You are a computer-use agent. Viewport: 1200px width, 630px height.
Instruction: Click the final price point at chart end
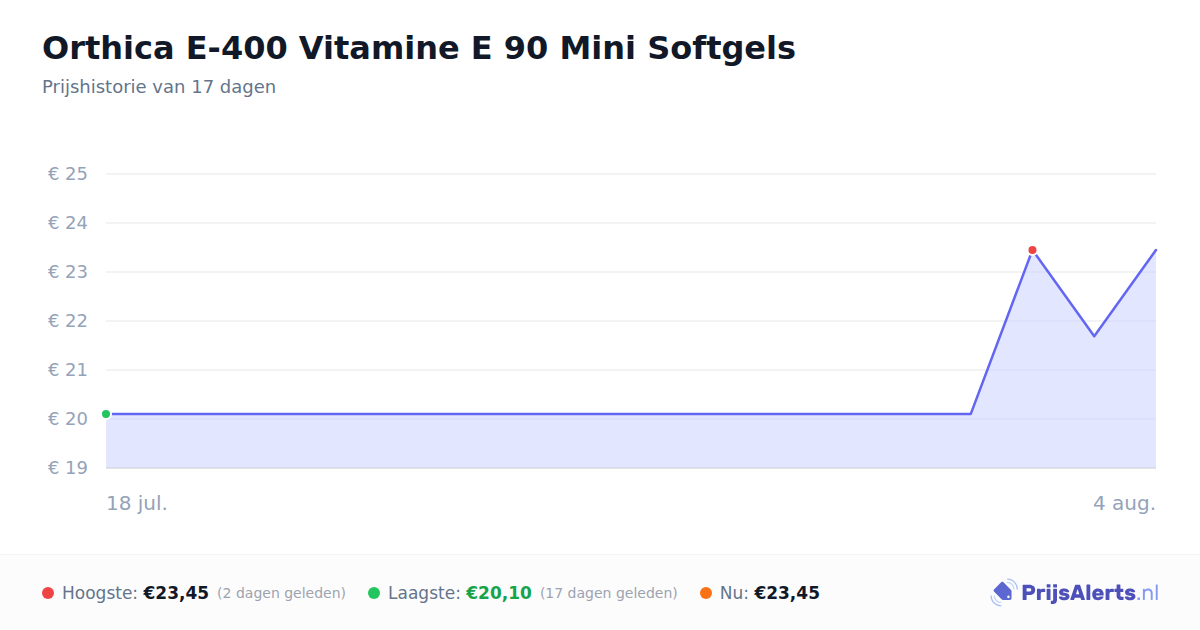click(x=1155, y=250)
